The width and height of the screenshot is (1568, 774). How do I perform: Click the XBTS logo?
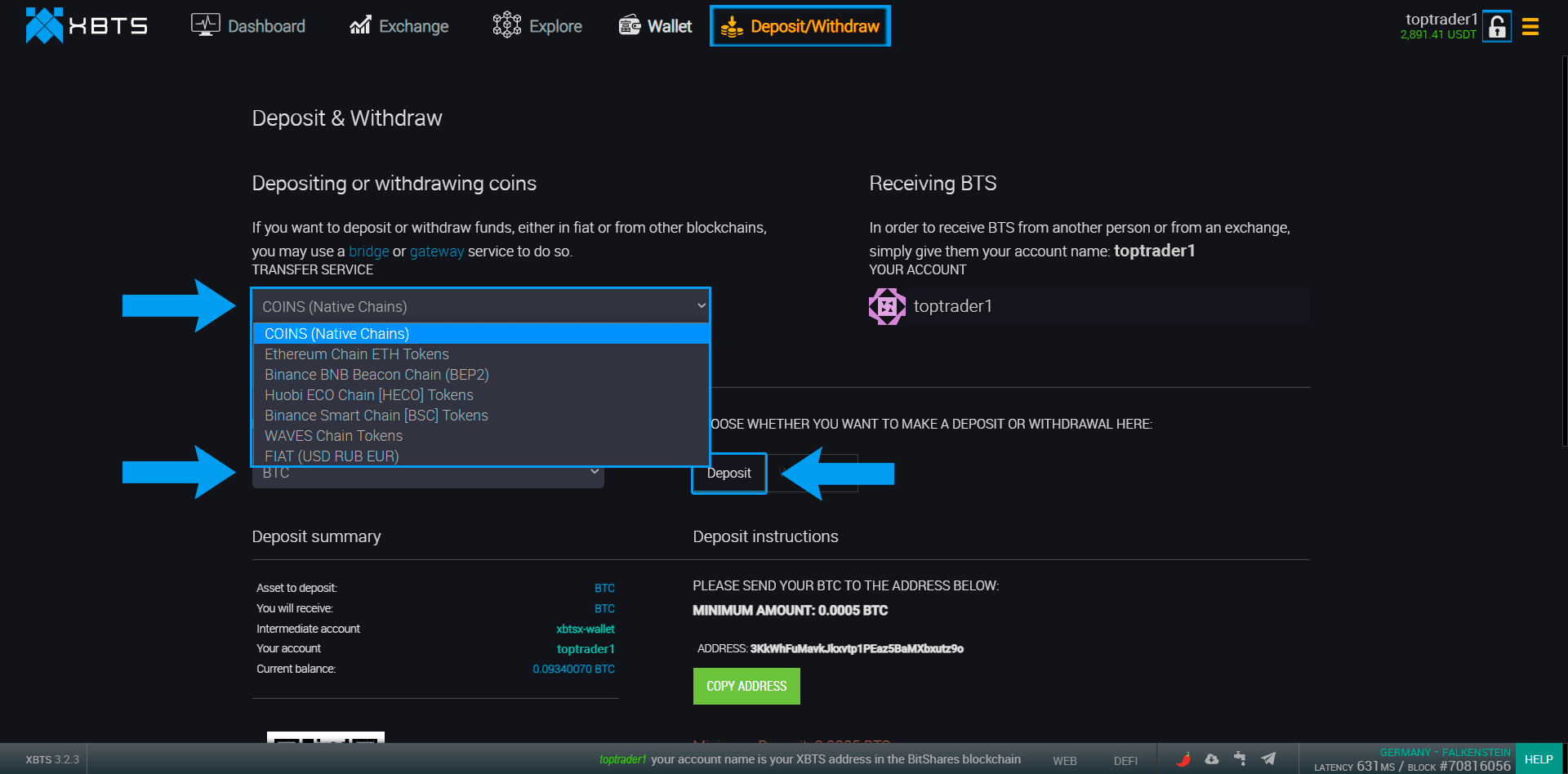[86, 26]
